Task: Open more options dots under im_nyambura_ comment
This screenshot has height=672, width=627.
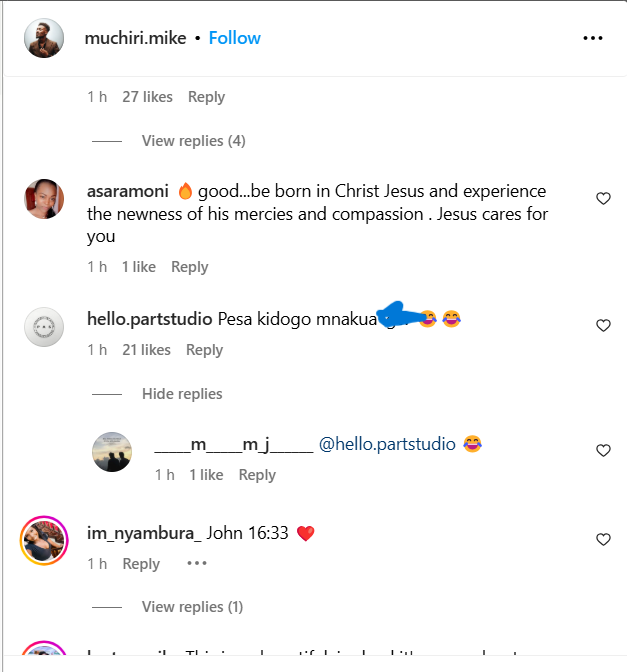Action: 197,564
